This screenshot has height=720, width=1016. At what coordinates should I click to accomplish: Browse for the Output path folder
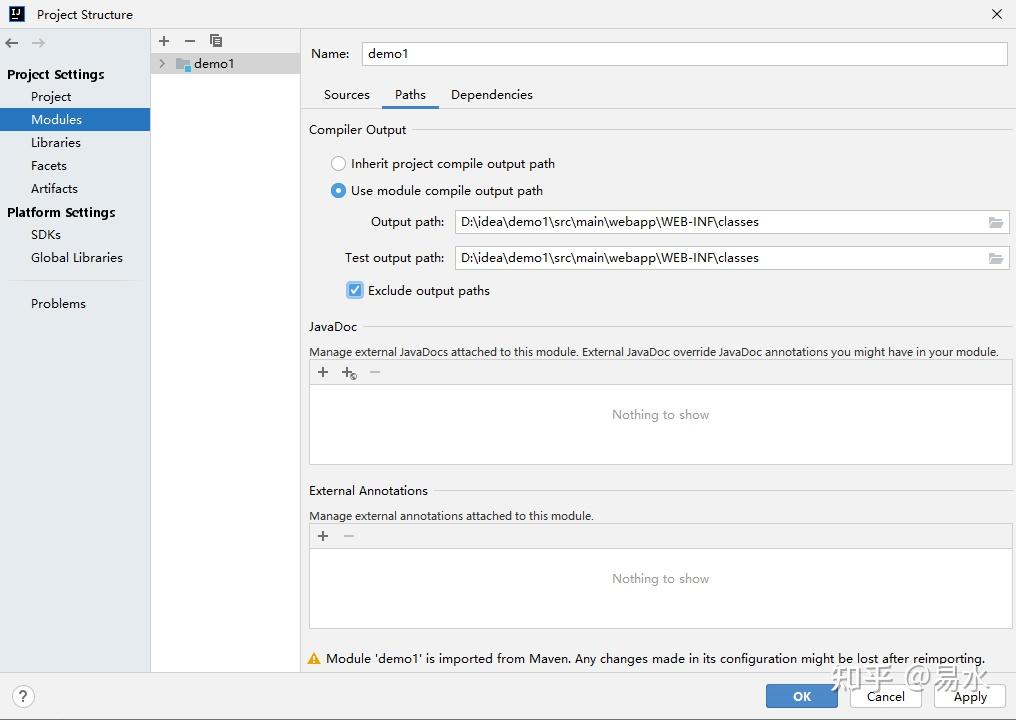pyautogui.click(x=995, y=222)
